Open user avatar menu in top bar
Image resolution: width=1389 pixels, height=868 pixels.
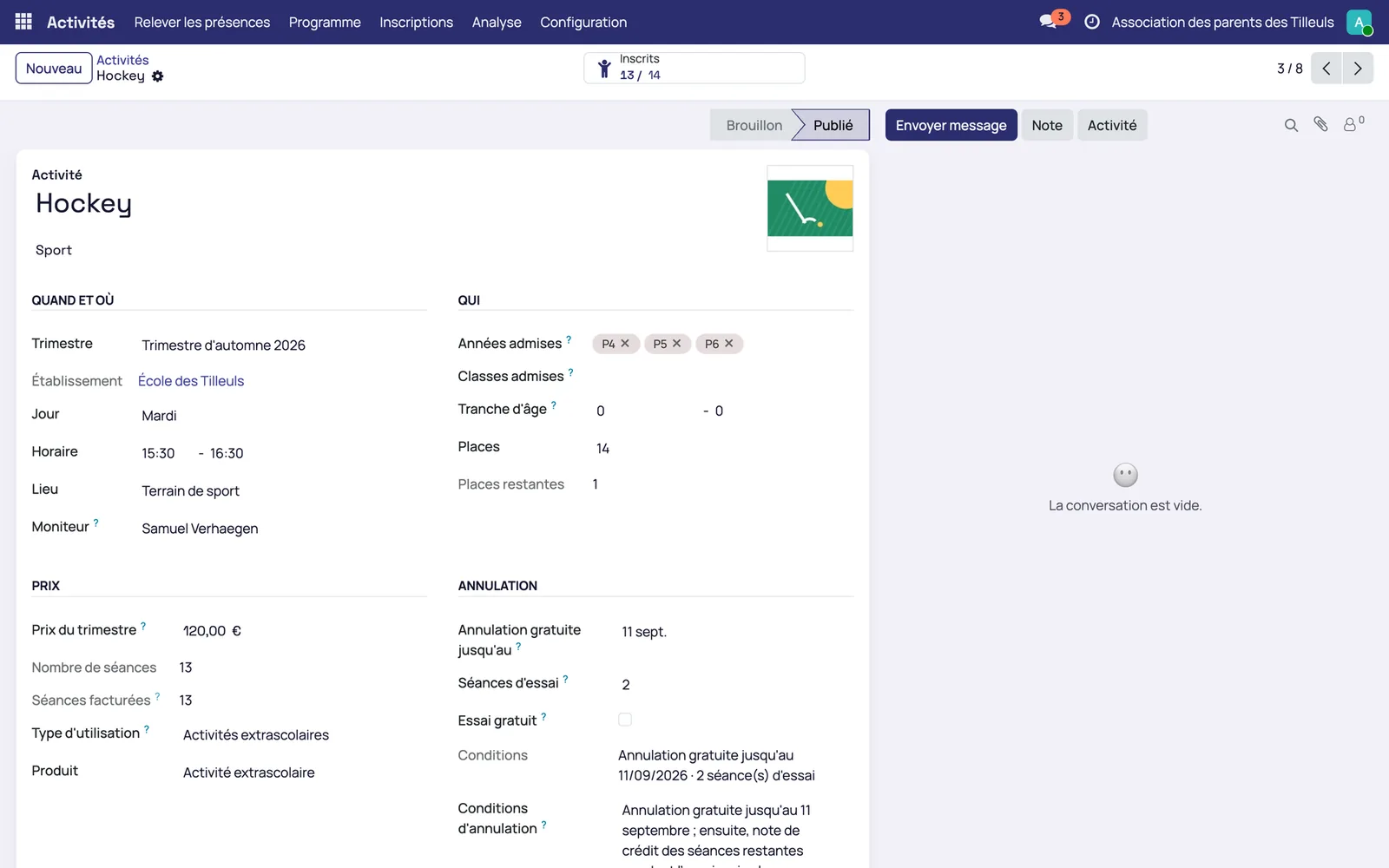1359,22
